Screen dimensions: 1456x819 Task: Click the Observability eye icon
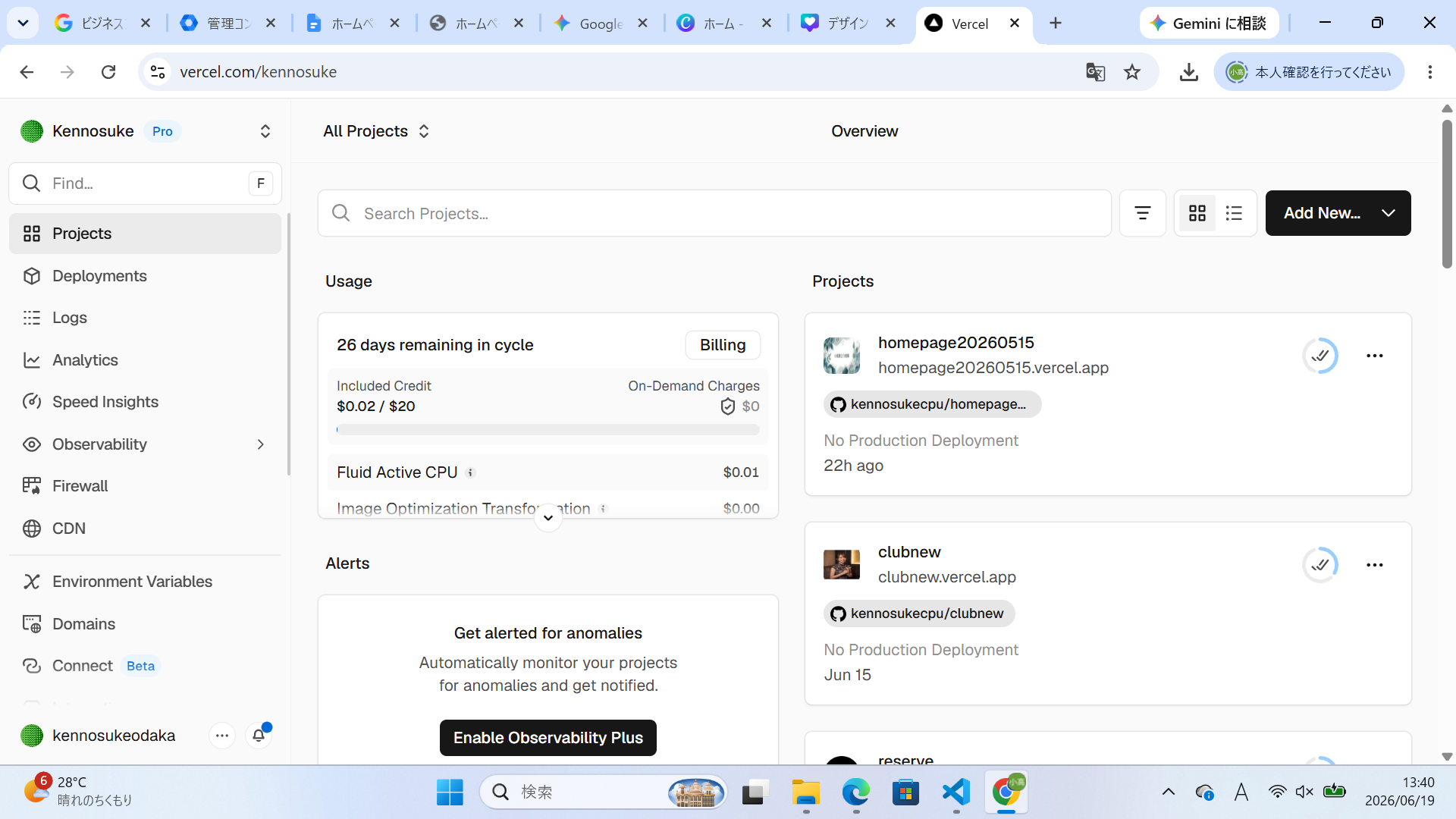tap(32, 444)
